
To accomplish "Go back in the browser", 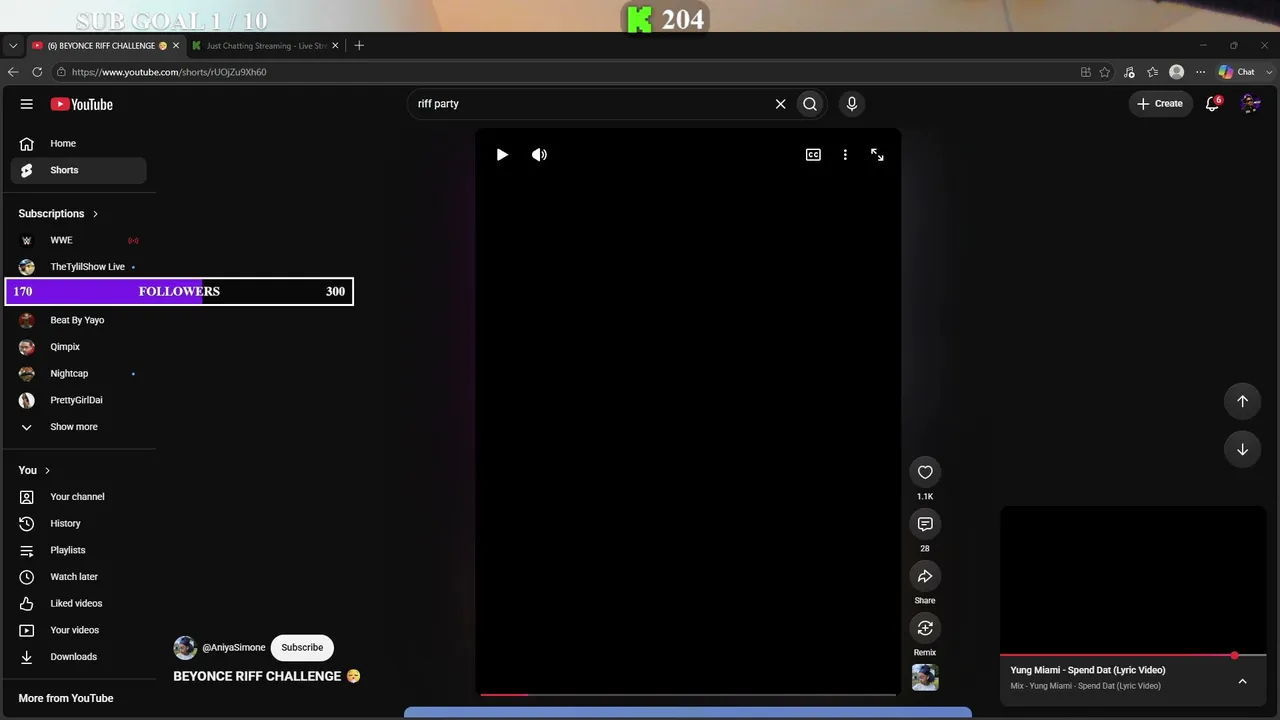I will point(13,72).
